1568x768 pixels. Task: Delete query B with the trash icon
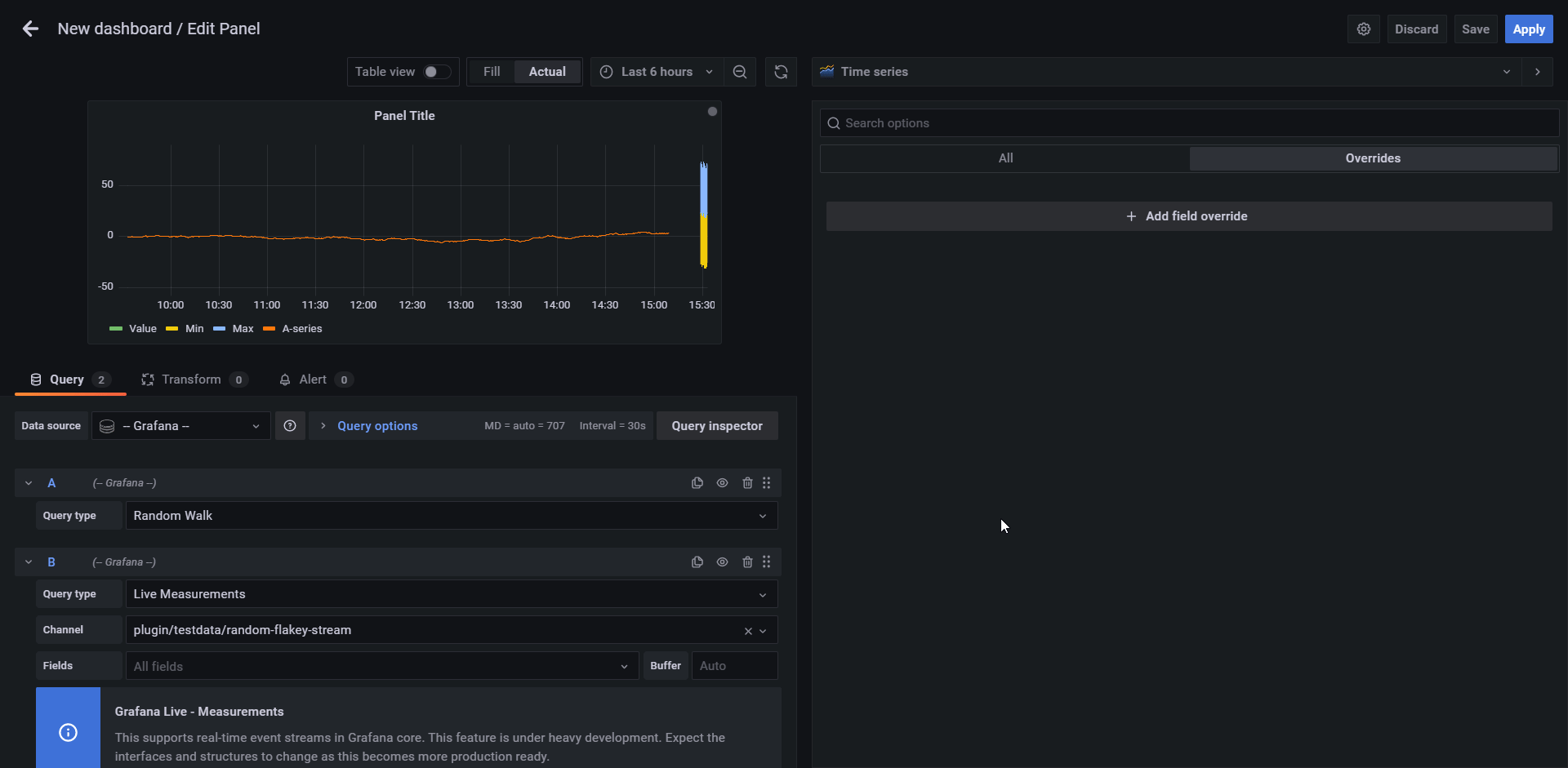[748, 562]
